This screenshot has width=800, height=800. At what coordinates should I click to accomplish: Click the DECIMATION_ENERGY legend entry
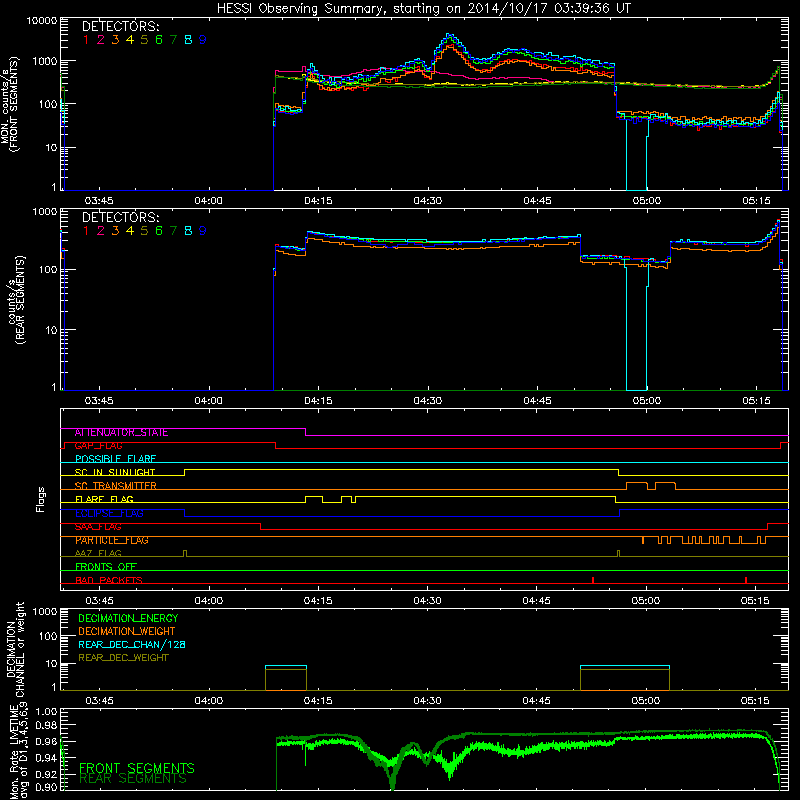coord(128,618)
